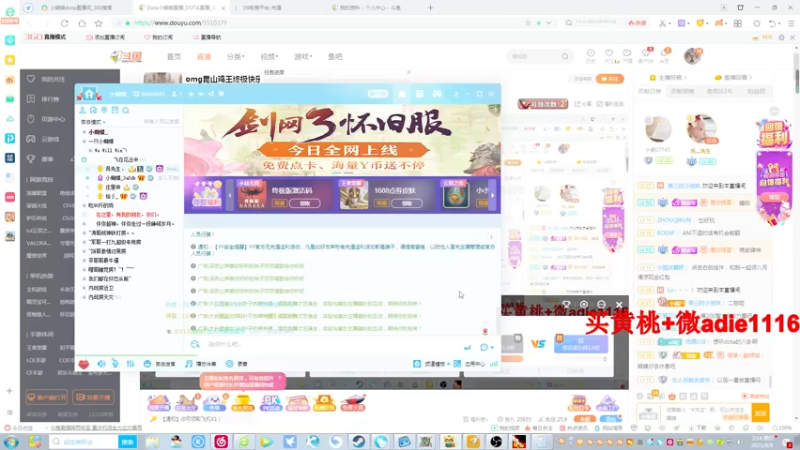
Task: Open the Douyu categories (分类) dropdown
Action: 236,57
